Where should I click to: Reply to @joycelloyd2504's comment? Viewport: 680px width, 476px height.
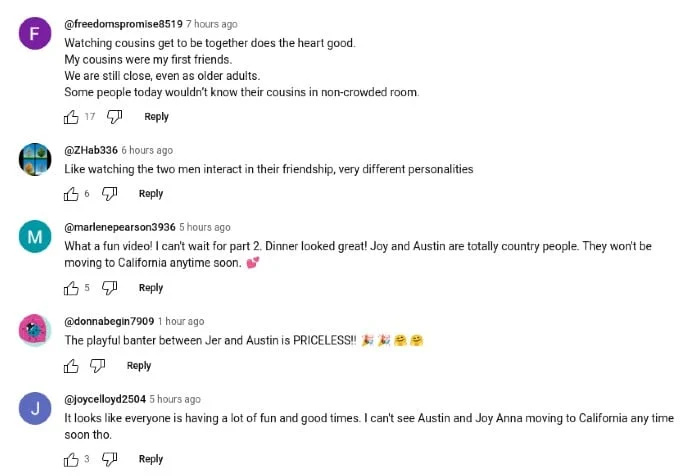coord(150,459)
